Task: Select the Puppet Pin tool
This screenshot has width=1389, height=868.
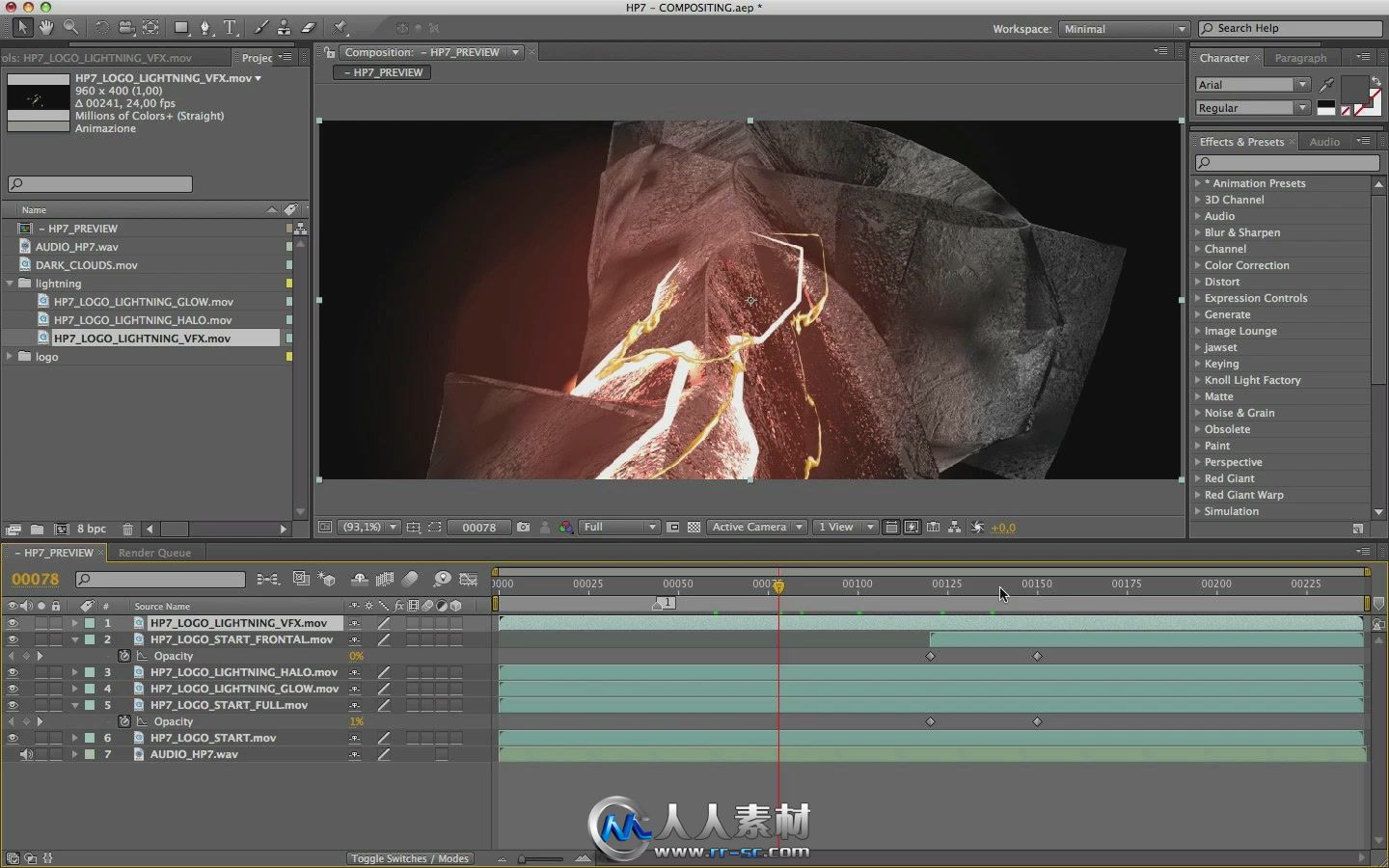Action: coord(340,28)
